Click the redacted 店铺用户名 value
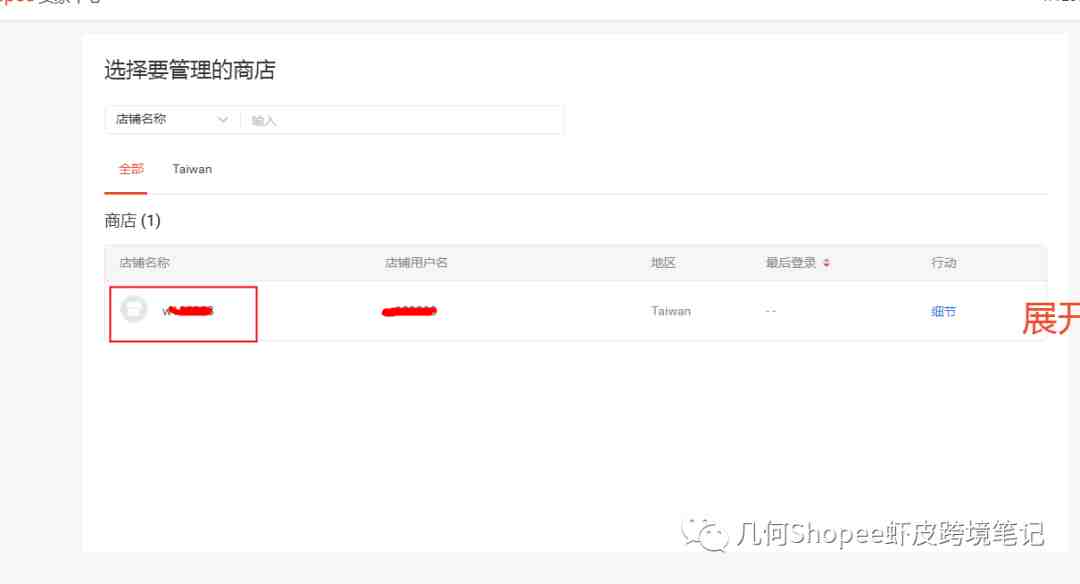This screenshot has height=584, width=1080. [409, 311]
